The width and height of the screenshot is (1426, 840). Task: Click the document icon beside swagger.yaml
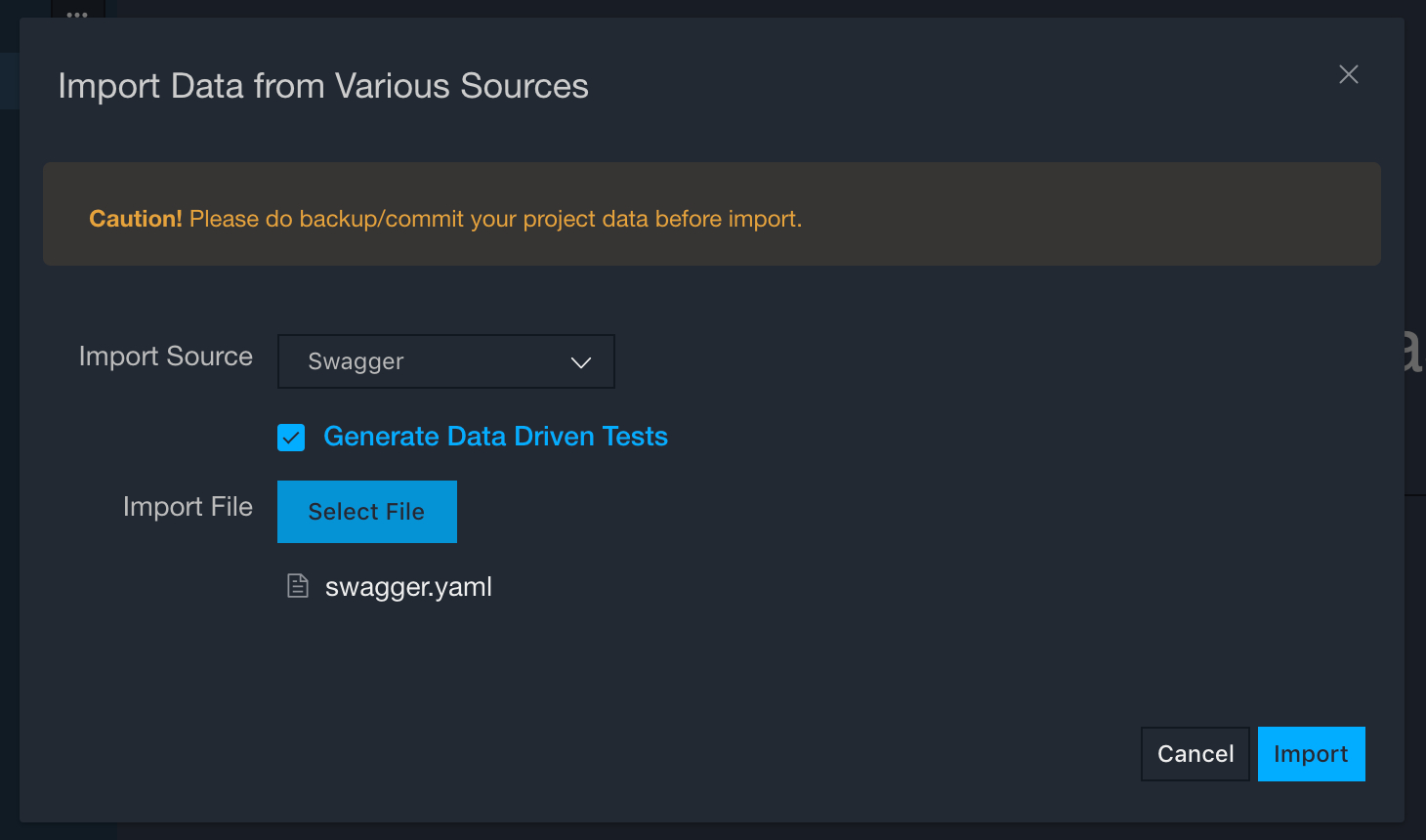point(298,586)
